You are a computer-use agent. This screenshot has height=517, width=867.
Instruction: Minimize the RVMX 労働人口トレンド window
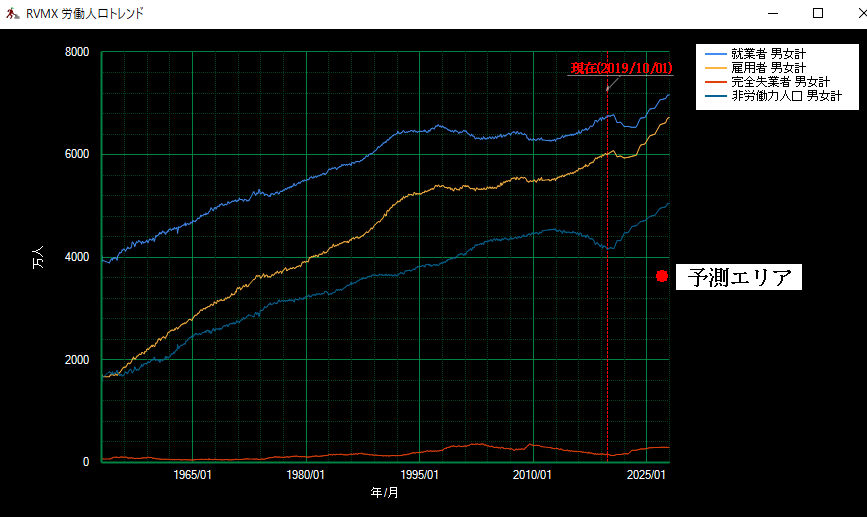click(773, 13)
